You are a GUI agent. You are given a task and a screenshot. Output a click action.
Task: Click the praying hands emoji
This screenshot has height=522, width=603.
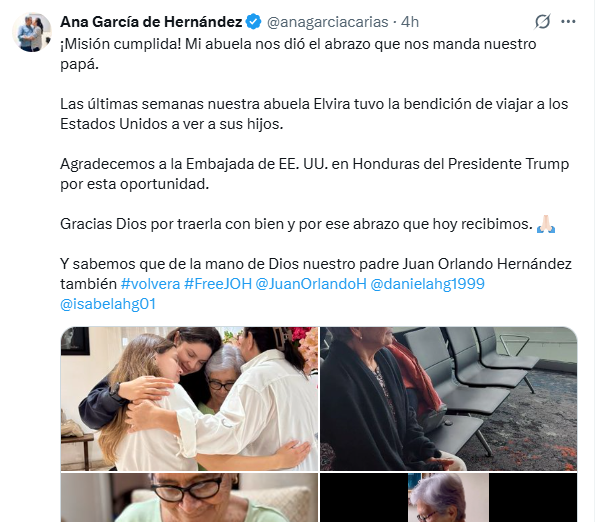546,224
